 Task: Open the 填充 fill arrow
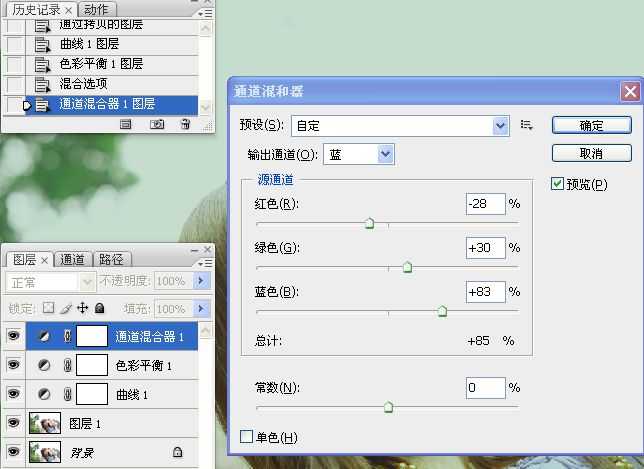click(x=202, y=308)
